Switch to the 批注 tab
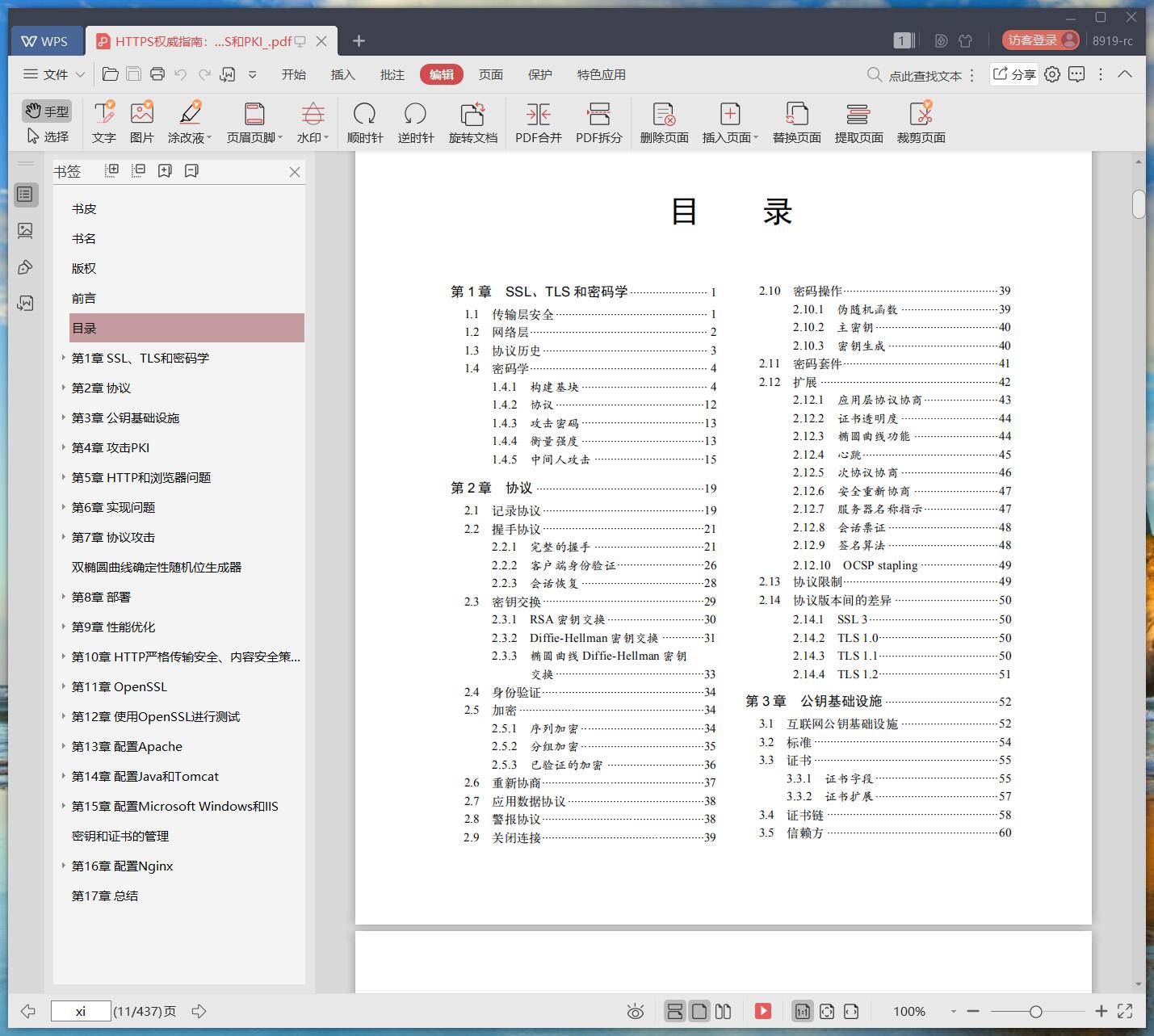Image resolution: width=1154 pixels, height=1036 pixels. [392, 74]
